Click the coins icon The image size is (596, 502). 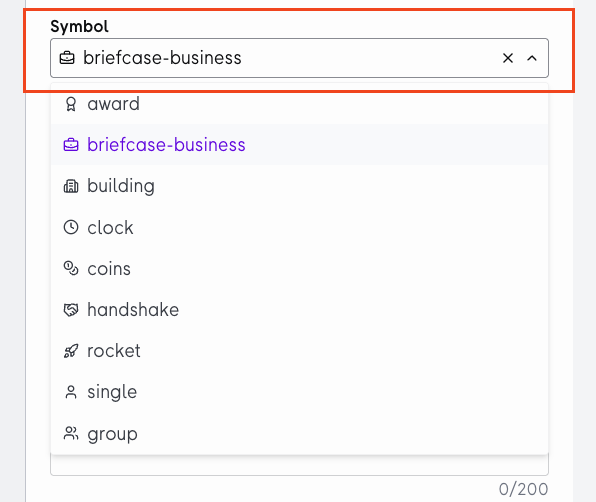(x=71, y=268)
